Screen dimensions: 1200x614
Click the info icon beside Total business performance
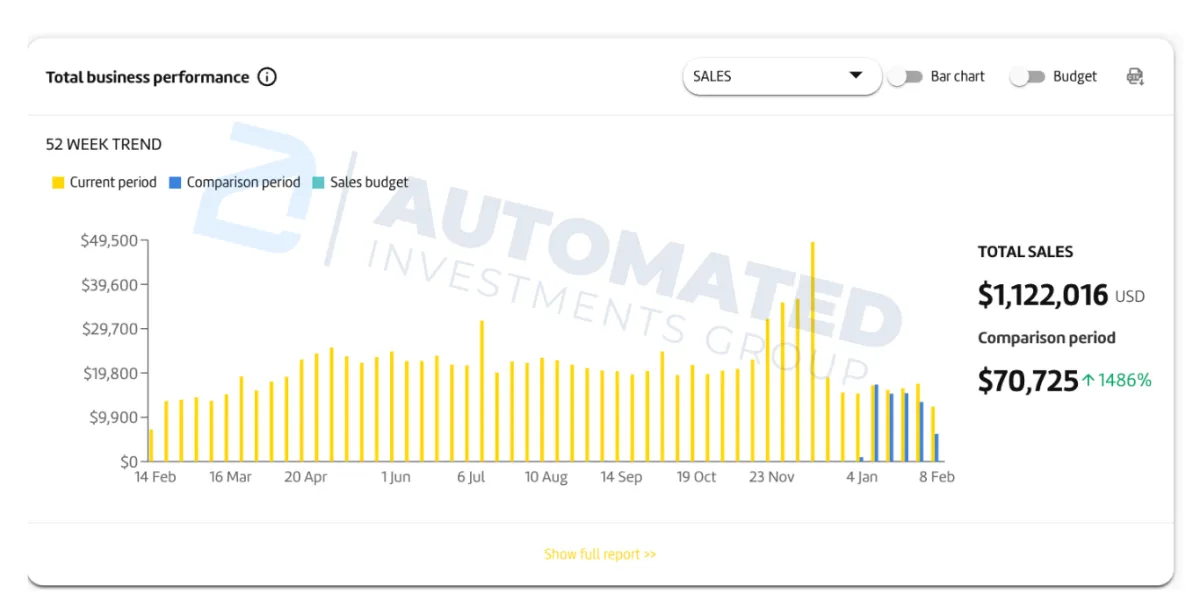(x=267, y=77)
